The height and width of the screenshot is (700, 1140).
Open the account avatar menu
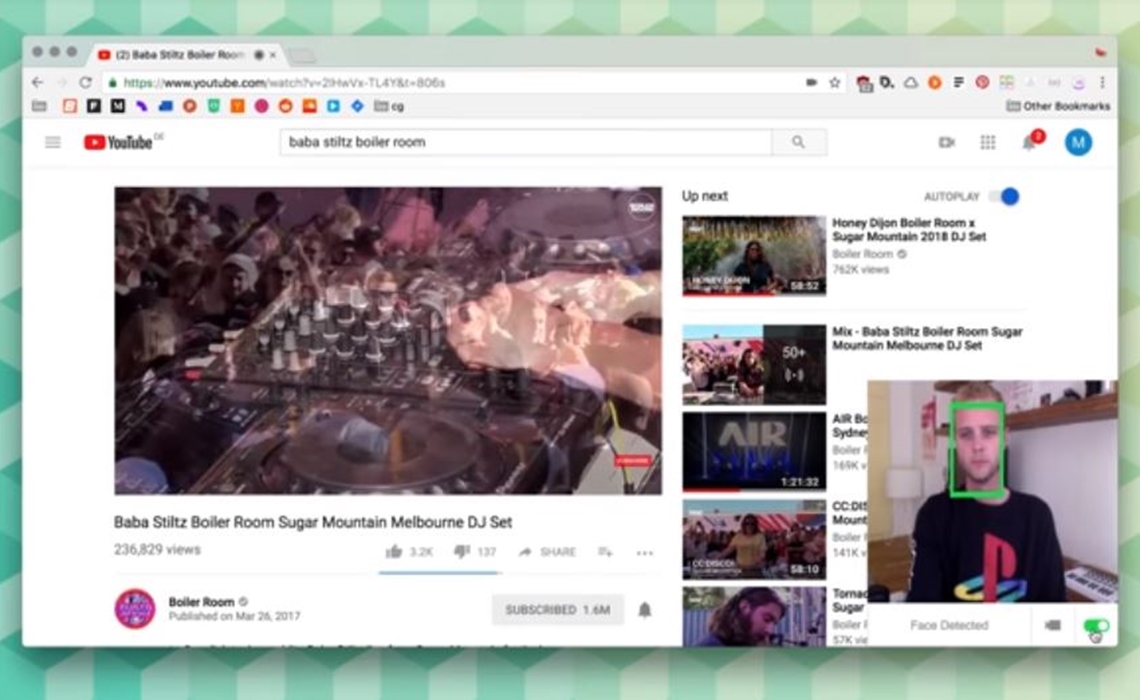[x=1078, y=143]
